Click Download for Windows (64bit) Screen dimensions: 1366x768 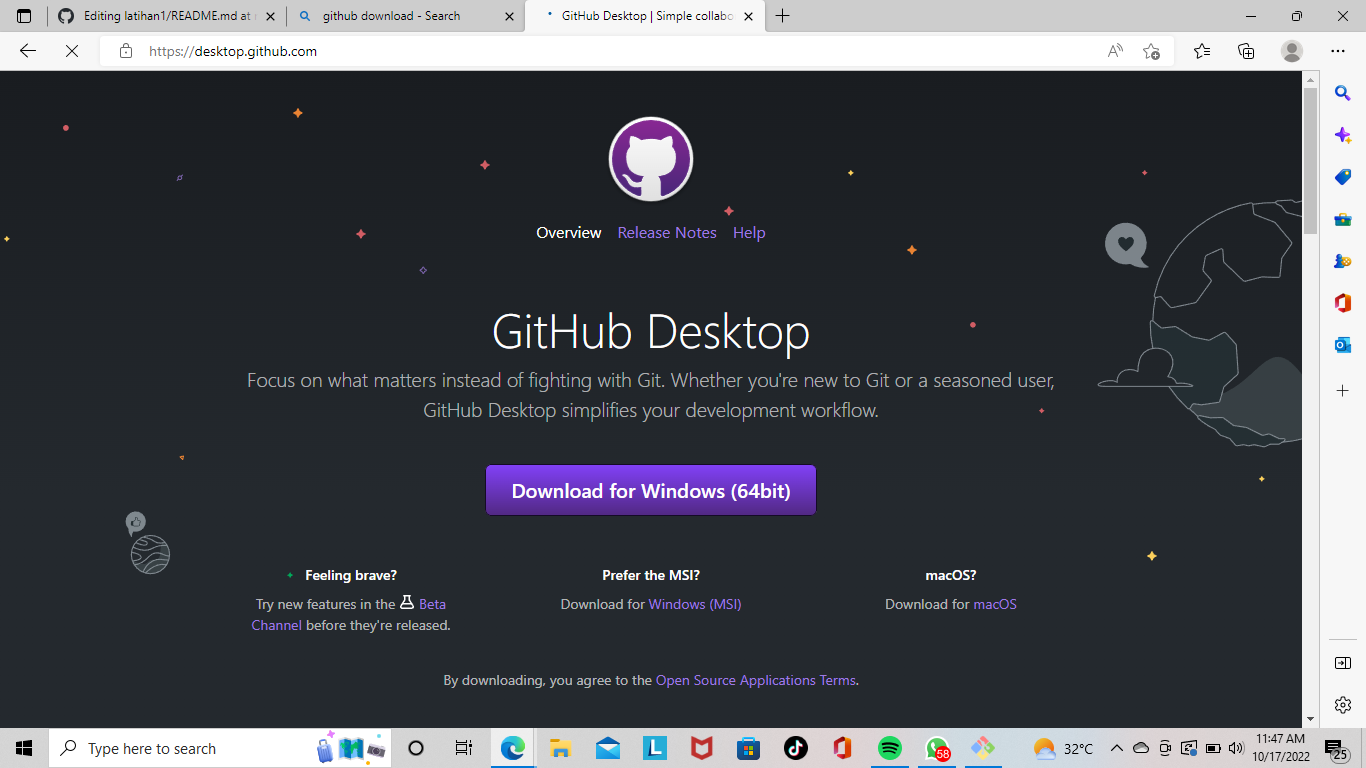pos(650,490)
